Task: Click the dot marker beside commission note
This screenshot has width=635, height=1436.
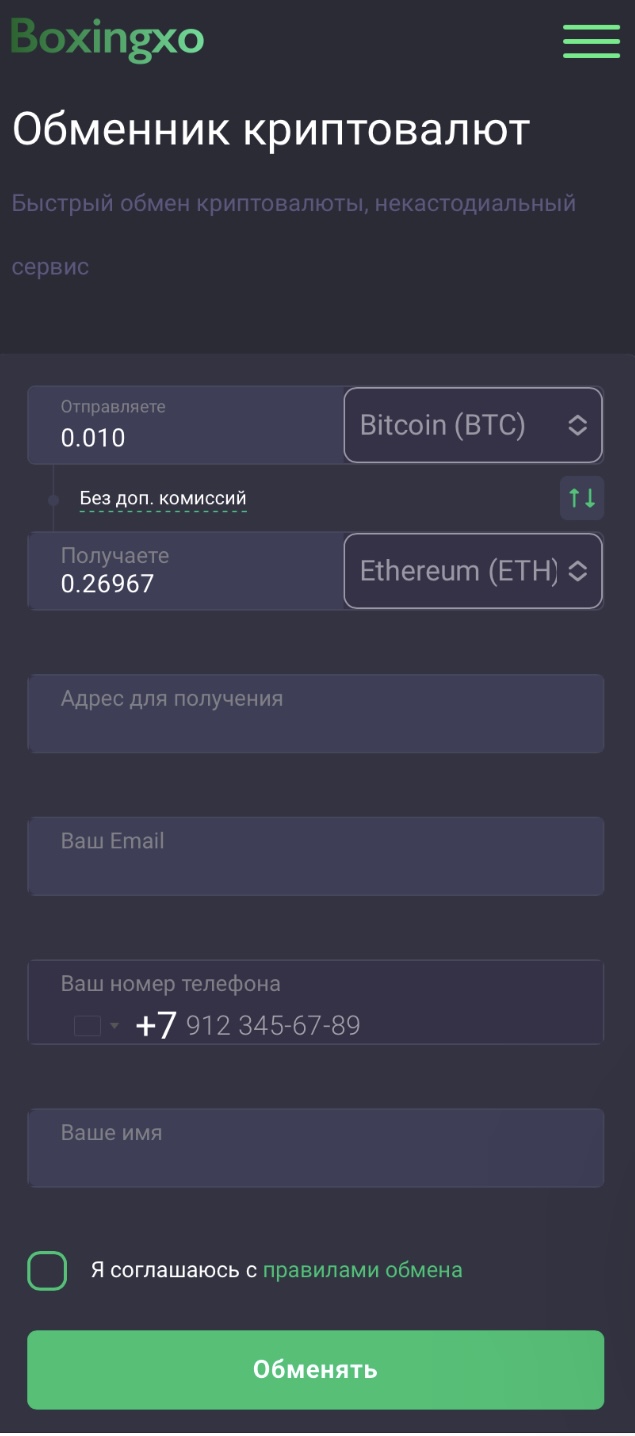Action: click(53, 498)
